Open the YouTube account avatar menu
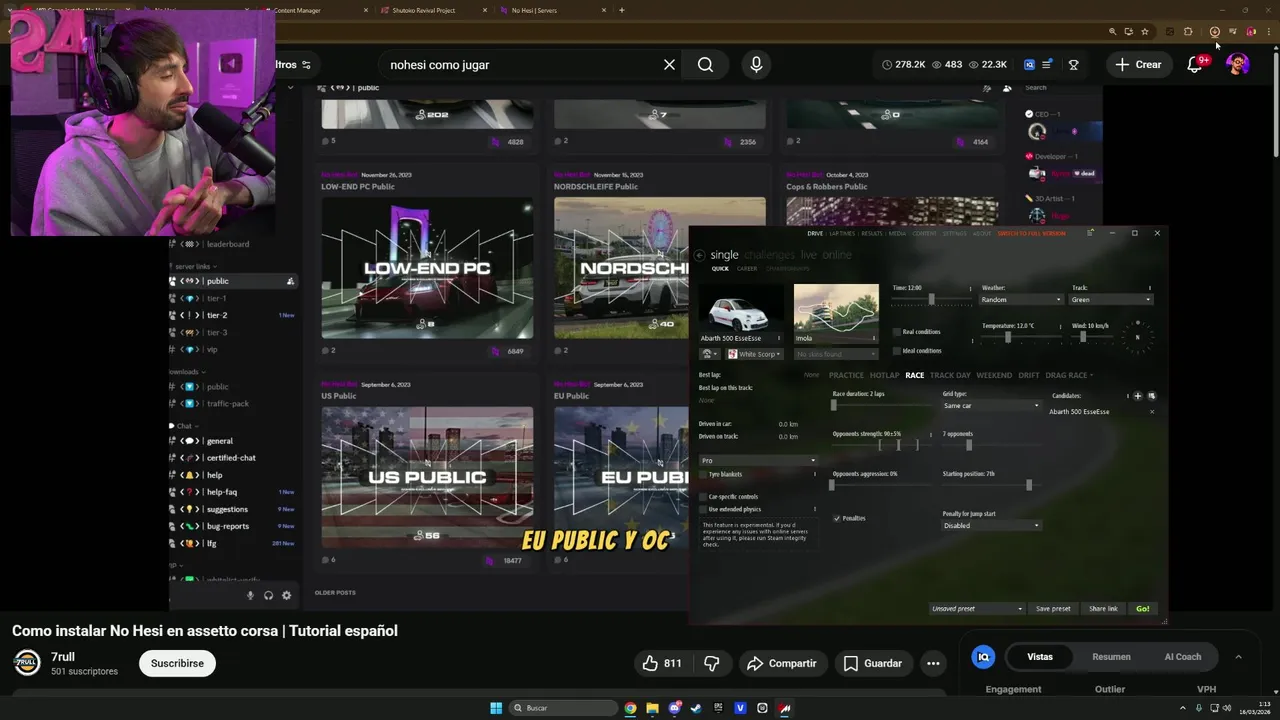This screenshot has height=720, width=1280. [x=1237, y=65]
